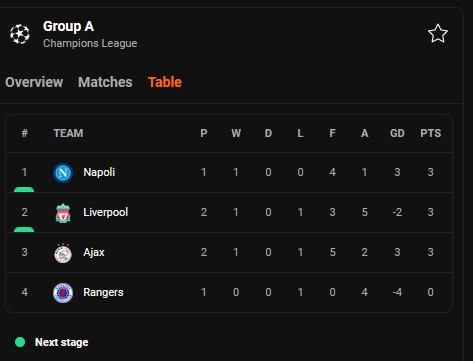This screenshot has height=361, width=473.
Task: Select the Table tab
Action: tap(165, 82)
